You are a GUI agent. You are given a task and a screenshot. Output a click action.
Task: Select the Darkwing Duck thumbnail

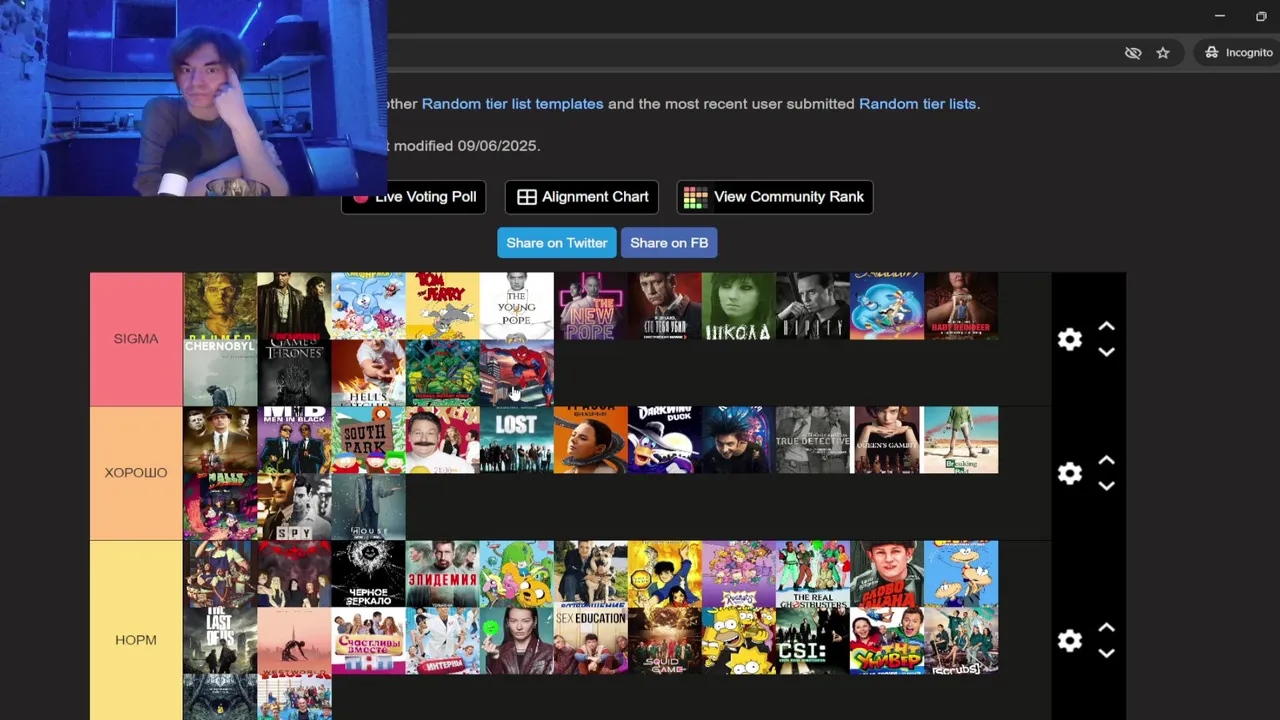click(x=665, y=440)
